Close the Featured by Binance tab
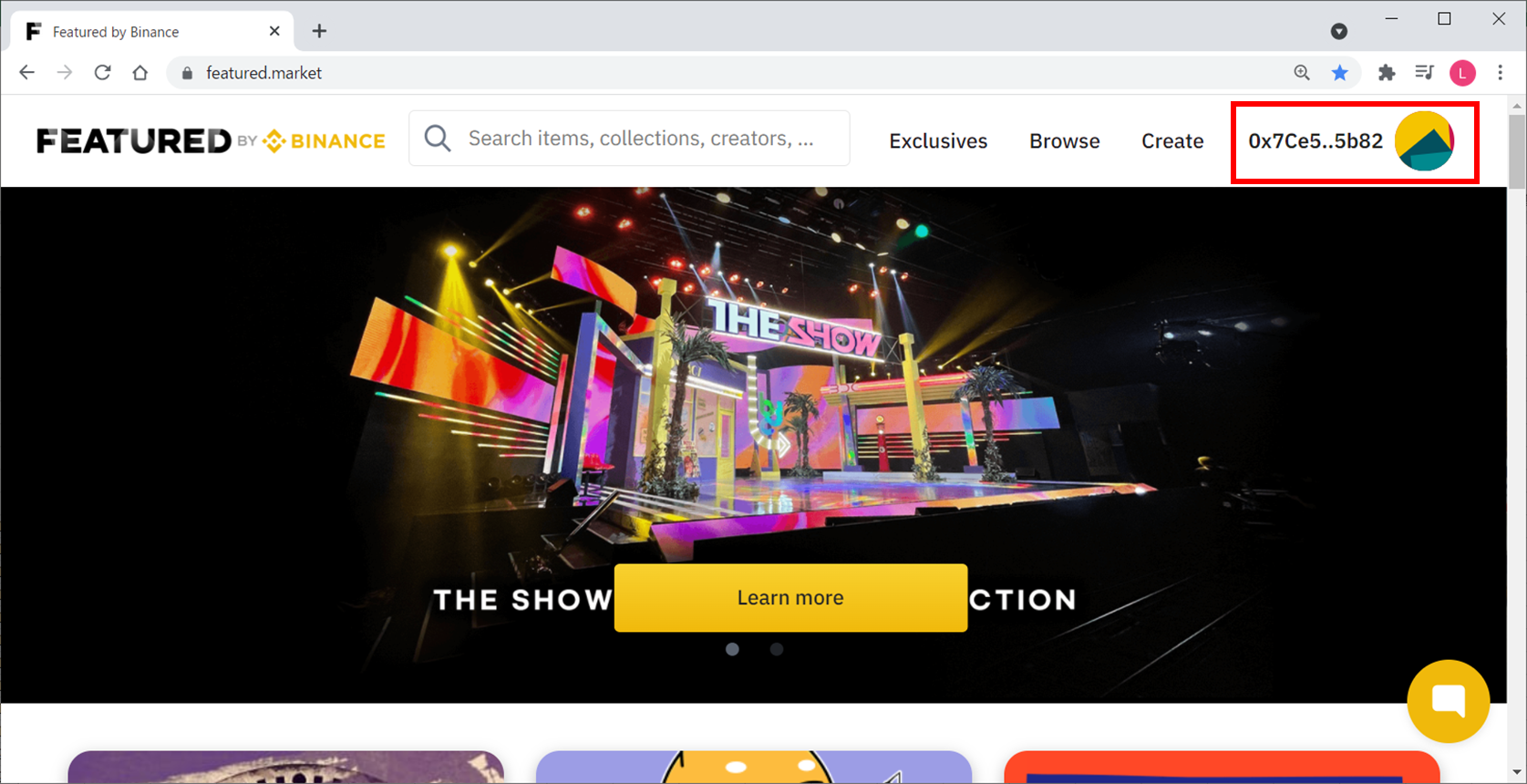1527x784 pixels. tap(274, 31)
